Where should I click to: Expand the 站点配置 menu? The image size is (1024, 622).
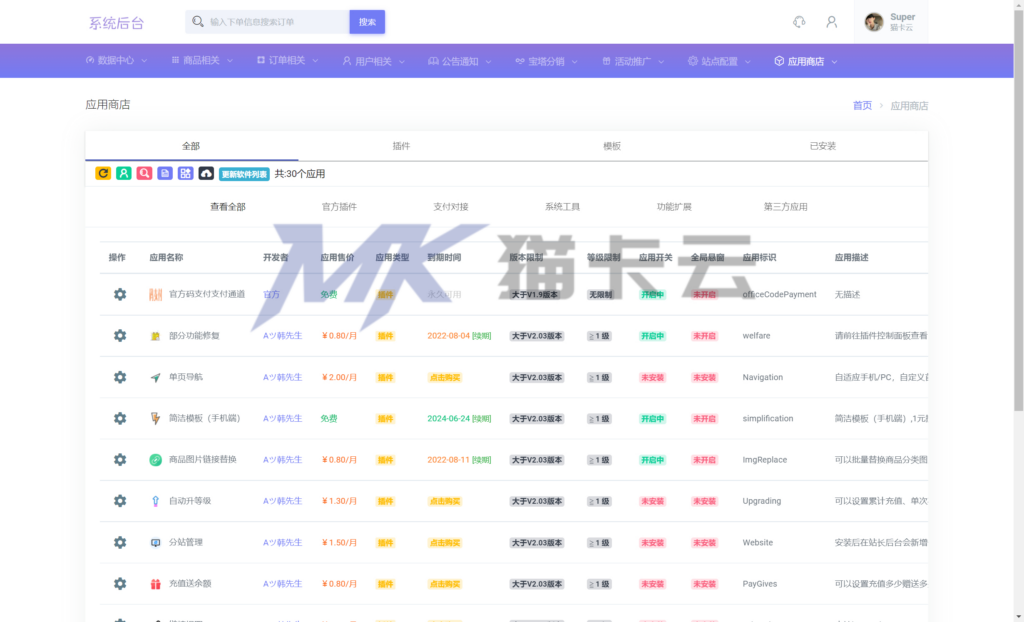[x=719, y=61]
